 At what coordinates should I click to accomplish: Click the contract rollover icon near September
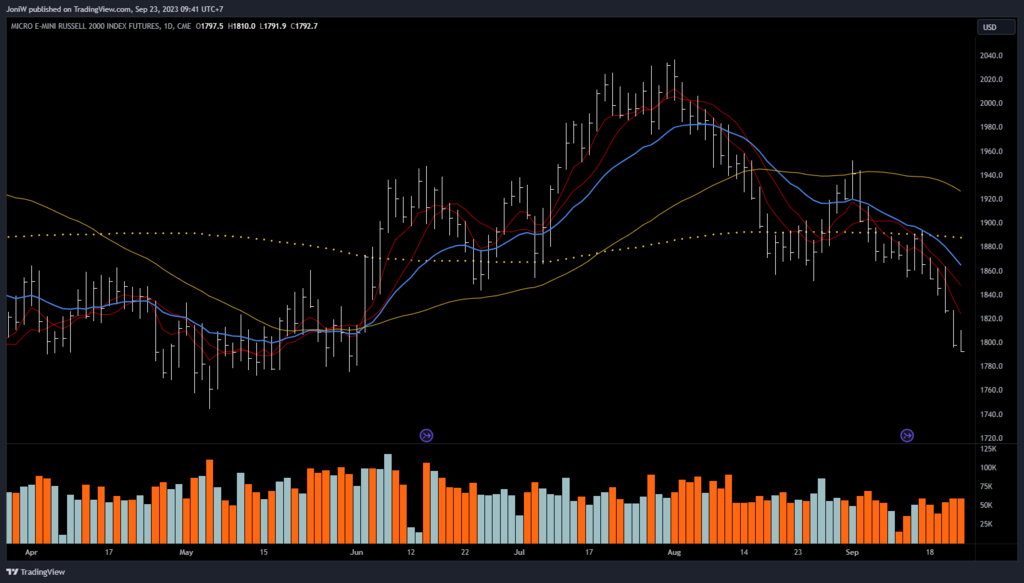(907, 435)
